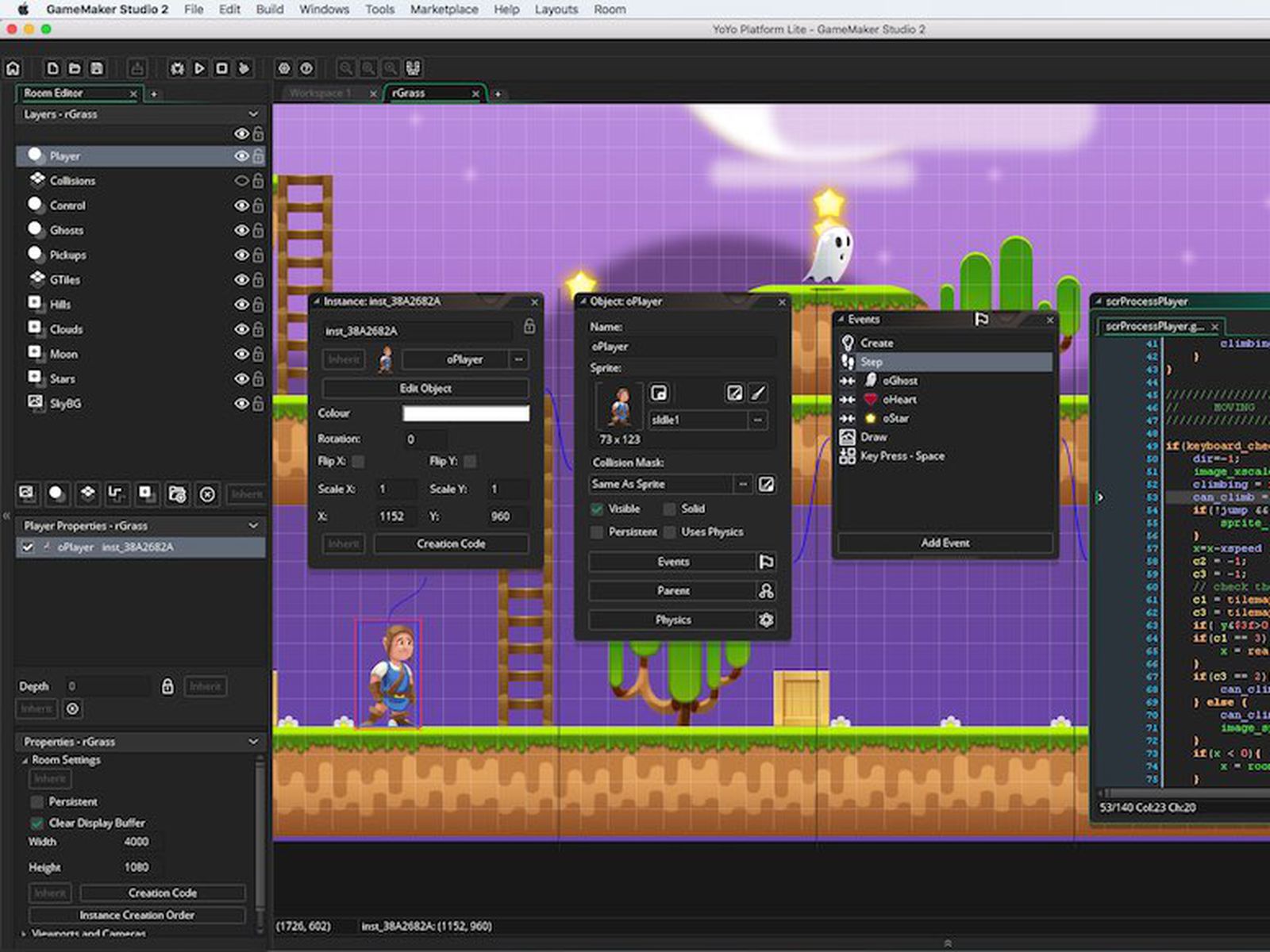Click the Home icon to return to Start Page

pos(13,68)
